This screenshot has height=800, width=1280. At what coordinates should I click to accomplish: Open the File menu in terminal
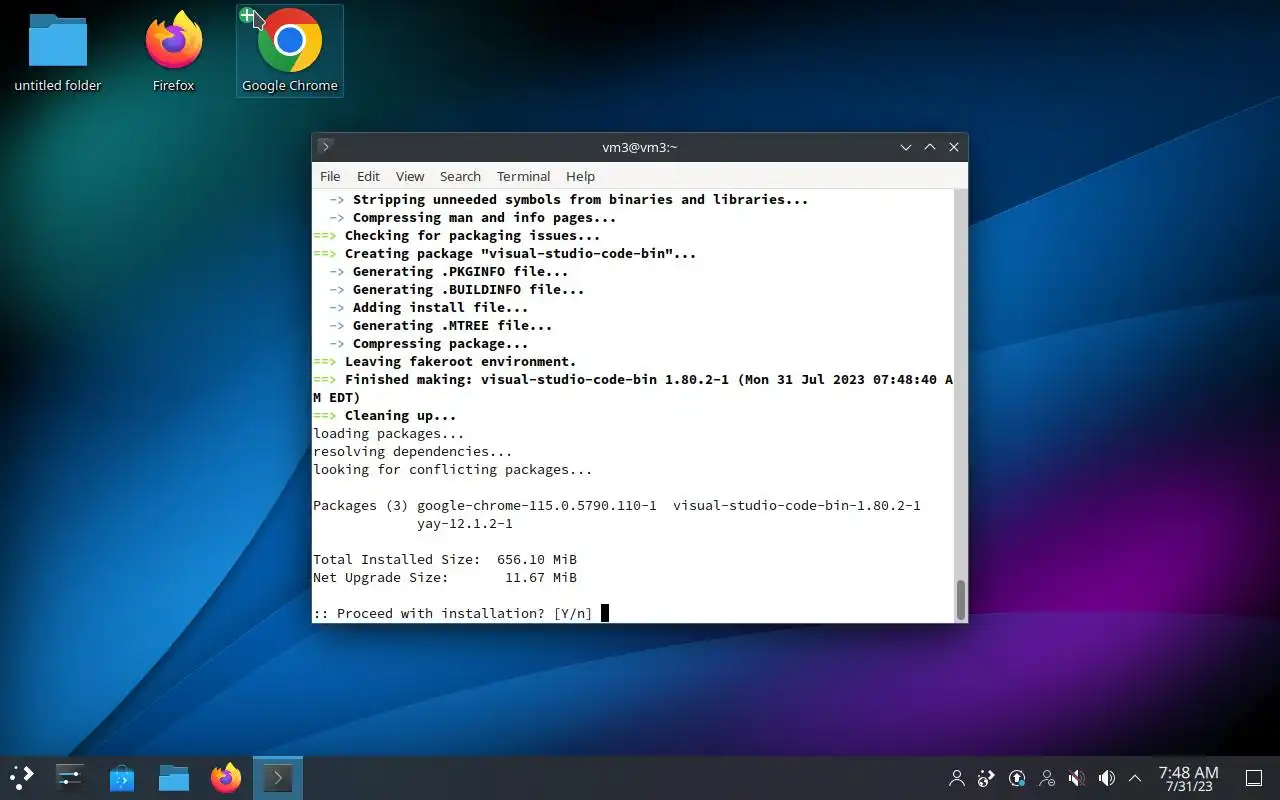(x=330, y=176)
